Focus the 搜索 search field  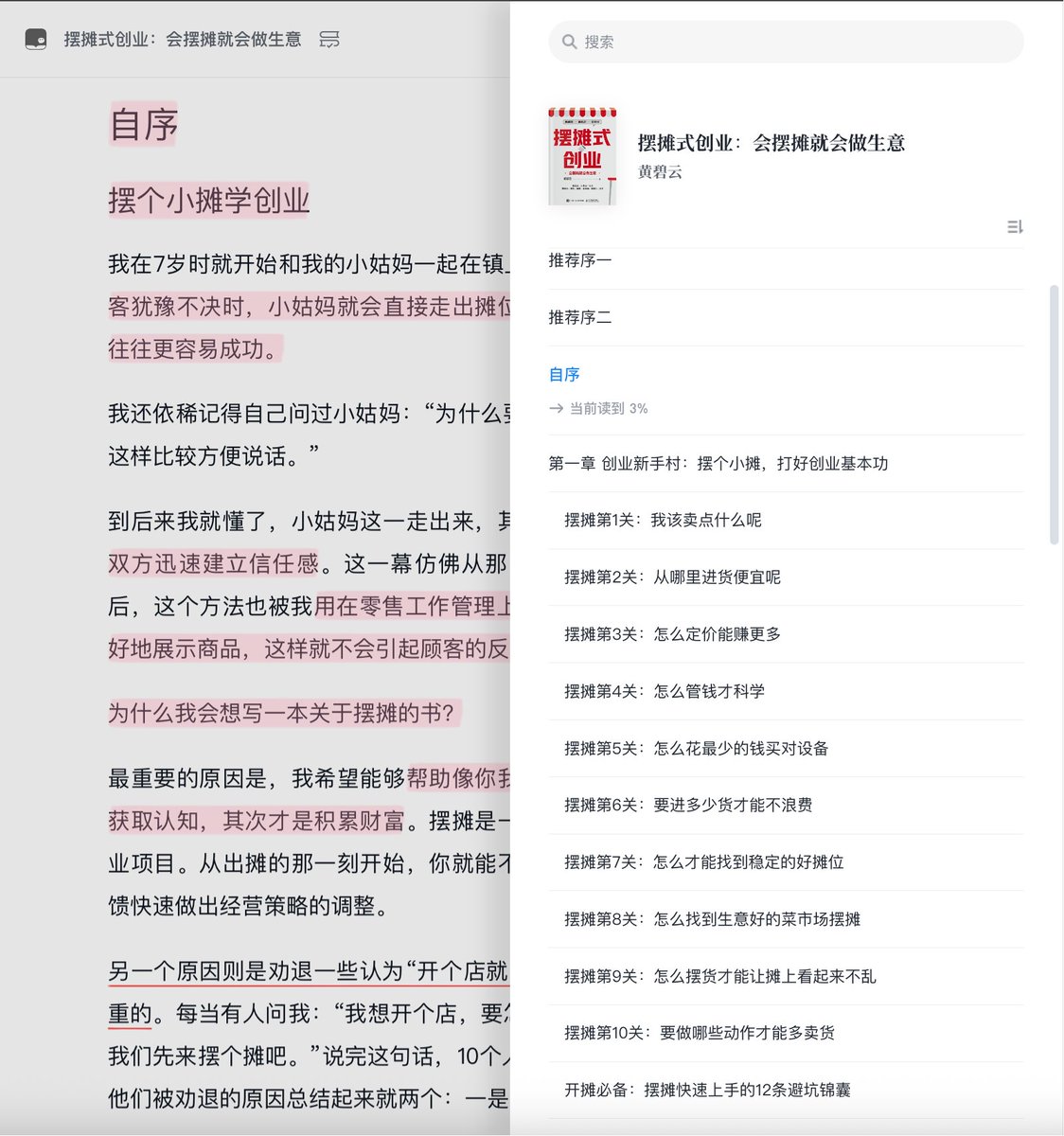(786, 42)
